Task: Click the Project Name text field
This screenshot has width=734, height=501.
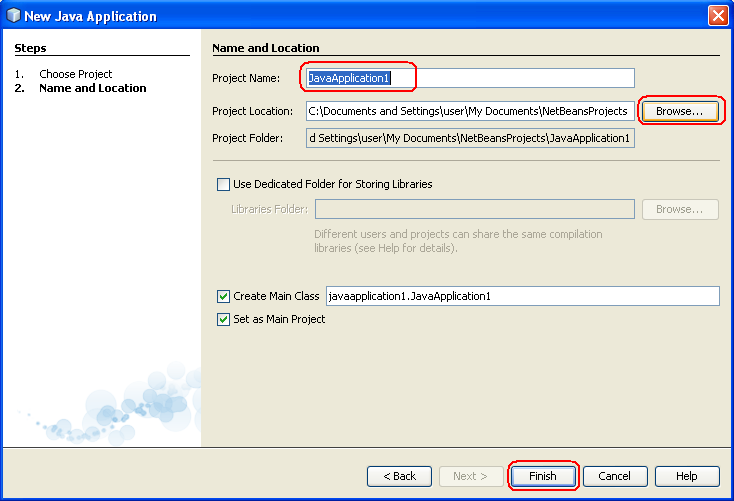Action: pyautogui.click(x=470, y=78)
